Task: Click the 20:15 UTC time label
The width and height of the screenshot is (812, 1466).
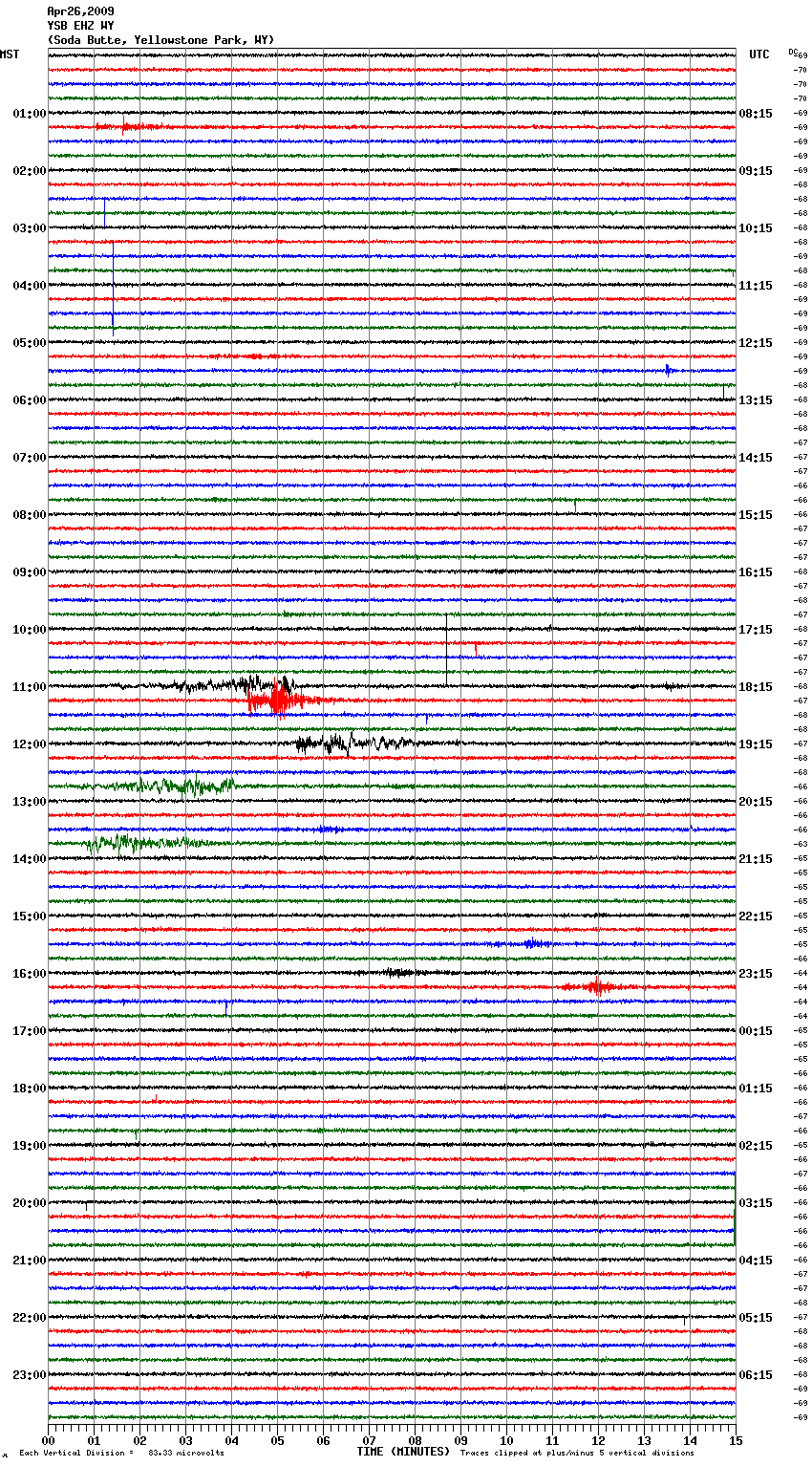Action: (756, 802)
